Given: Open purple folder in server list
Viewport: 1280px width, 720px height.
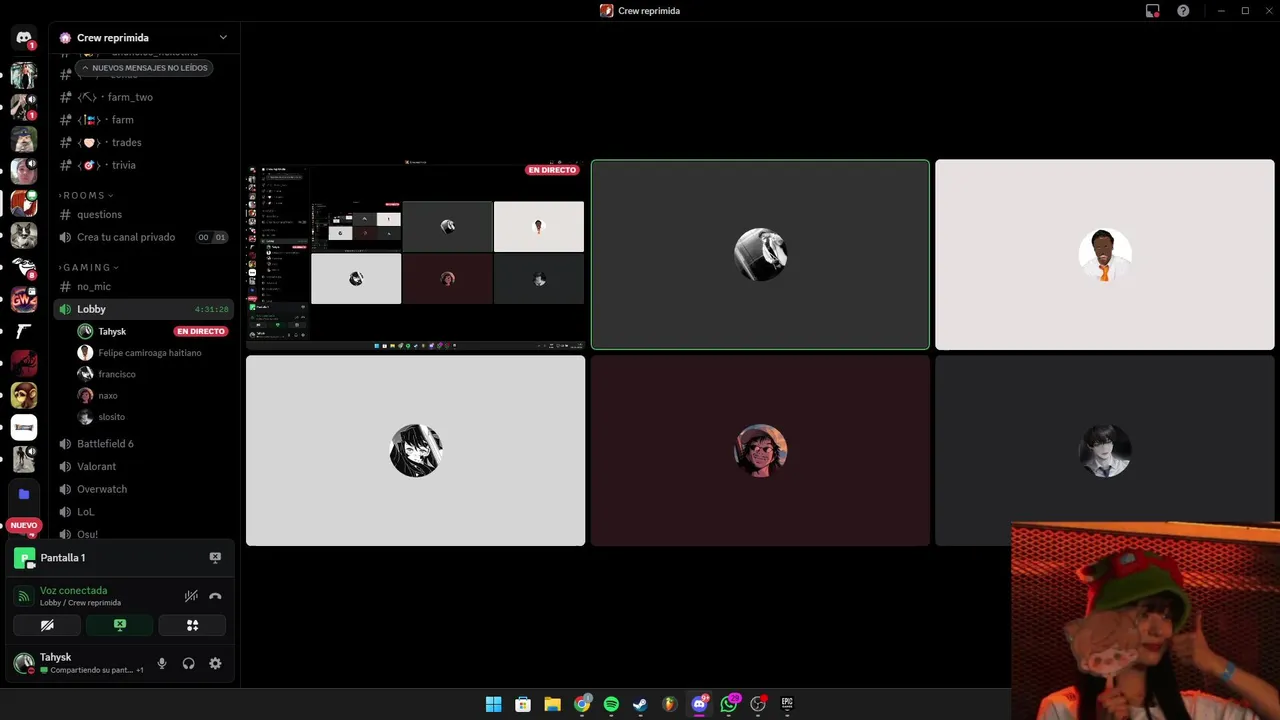Looking at the screenshot, I should [x=24, y=494].
